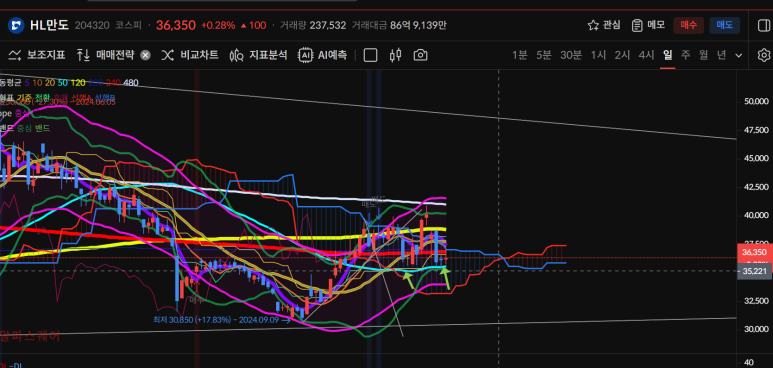Click the HL만도 stock name
773x368 pixels.
click(49, 25)
